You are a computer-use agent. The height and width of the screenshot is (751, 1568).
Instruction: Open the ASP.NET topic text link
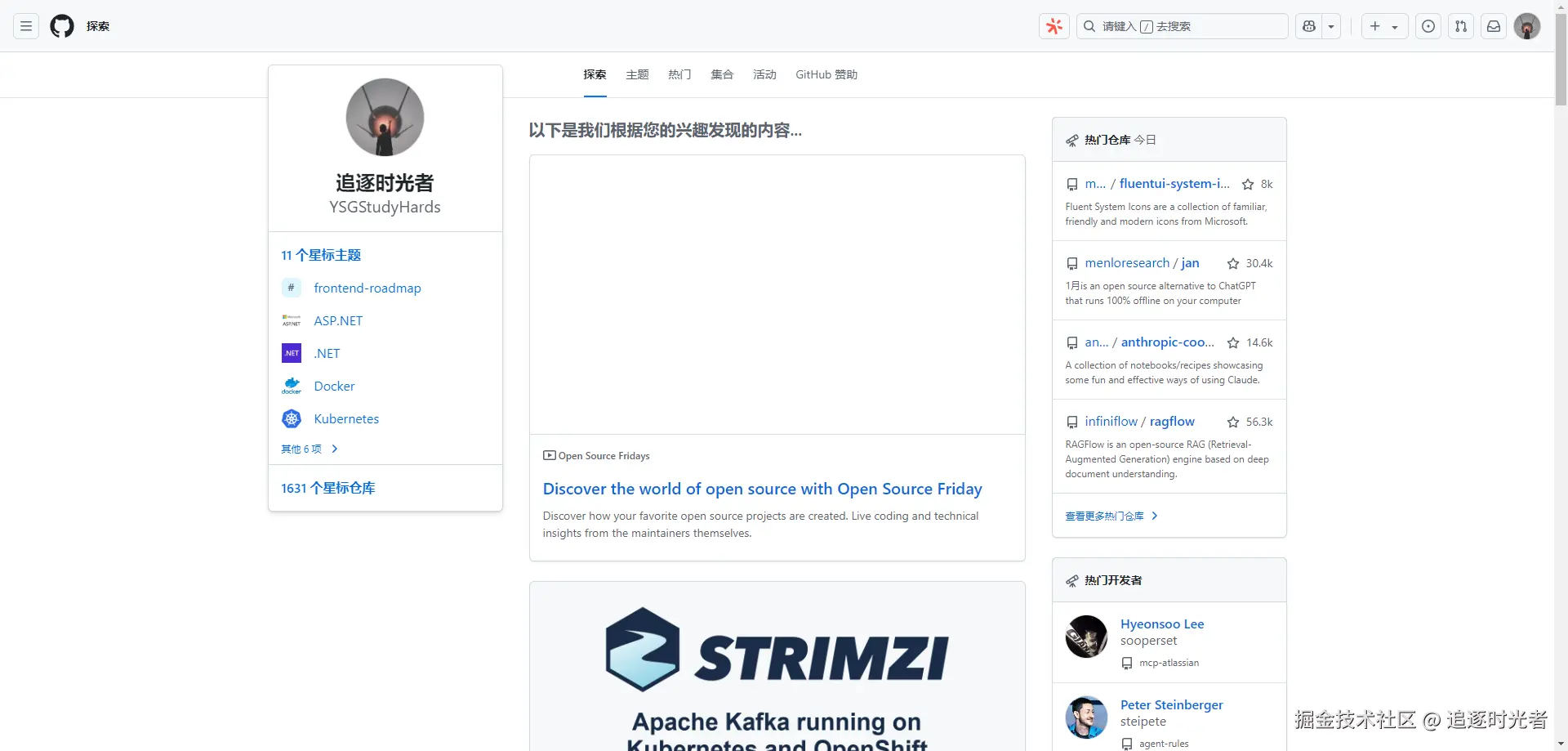point(338,320)
